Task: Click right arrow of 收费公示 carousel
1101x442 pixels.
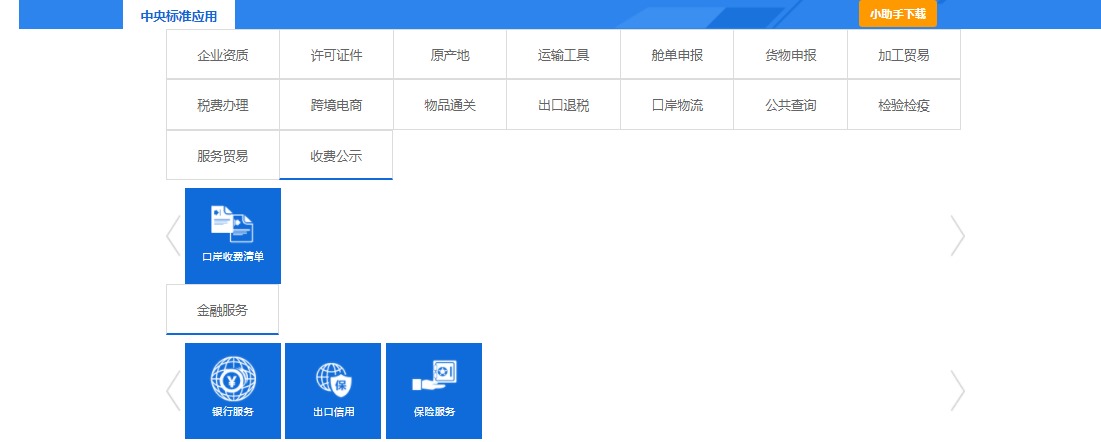Action: (x=957, y=236)
